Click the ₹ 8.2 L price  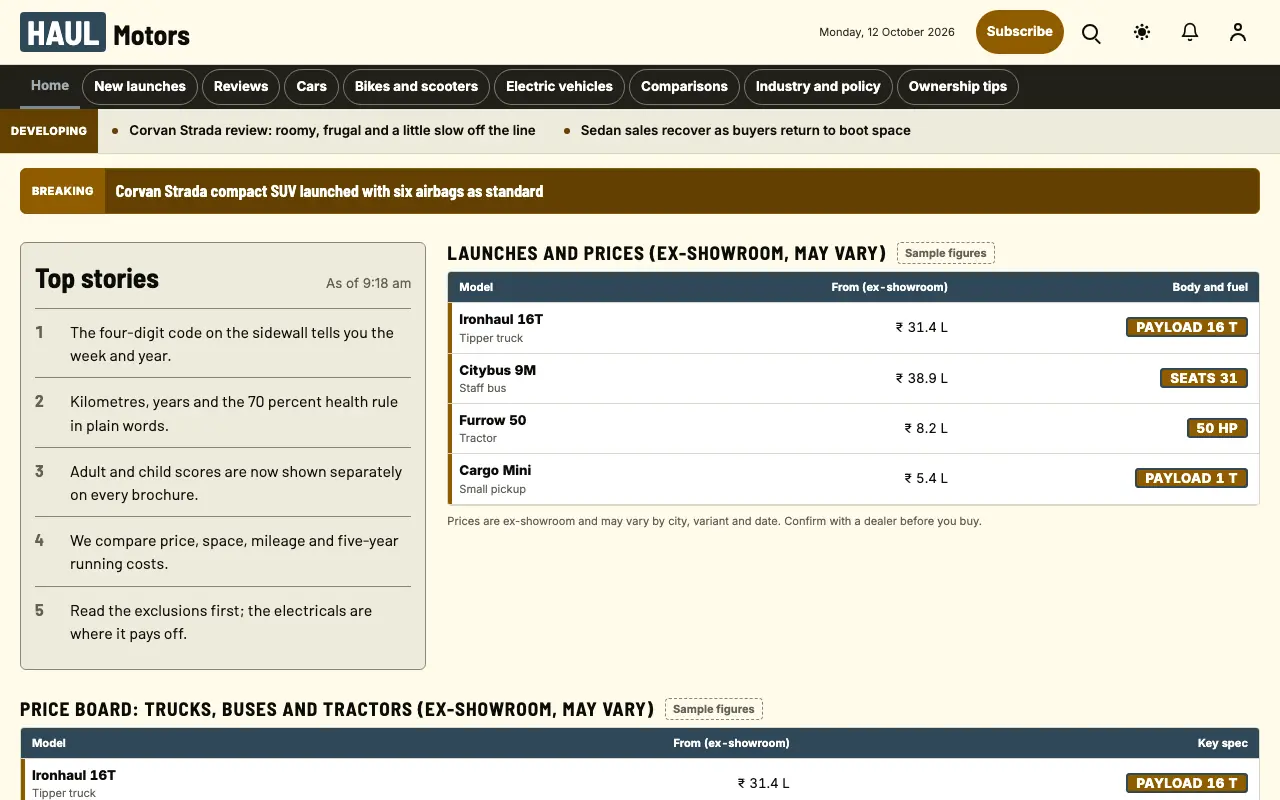pos(925,428)
